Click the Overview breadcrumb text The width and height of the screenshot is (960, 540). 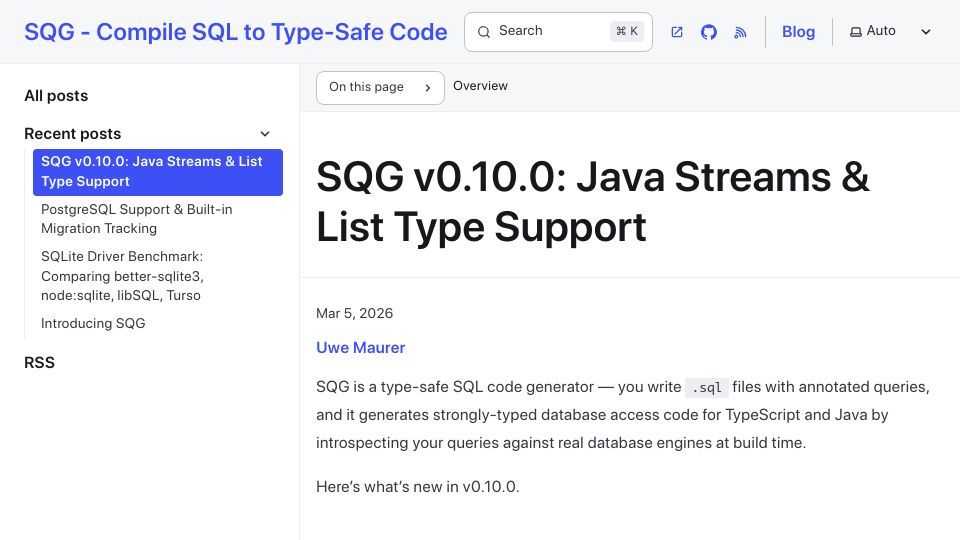coord(480,86)
